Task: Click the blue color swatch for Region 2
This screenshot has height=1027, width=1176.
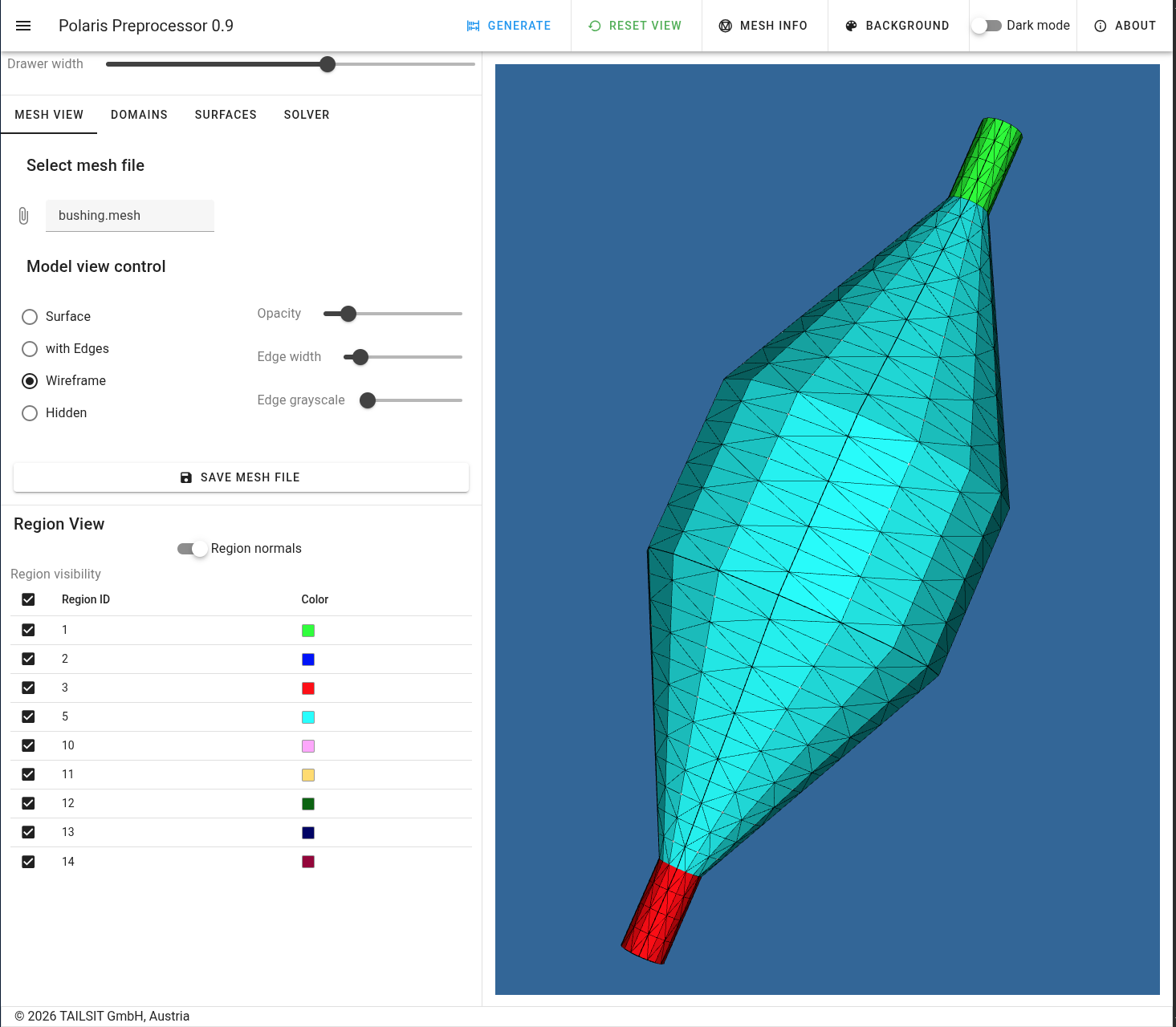Action: point(308,660)
